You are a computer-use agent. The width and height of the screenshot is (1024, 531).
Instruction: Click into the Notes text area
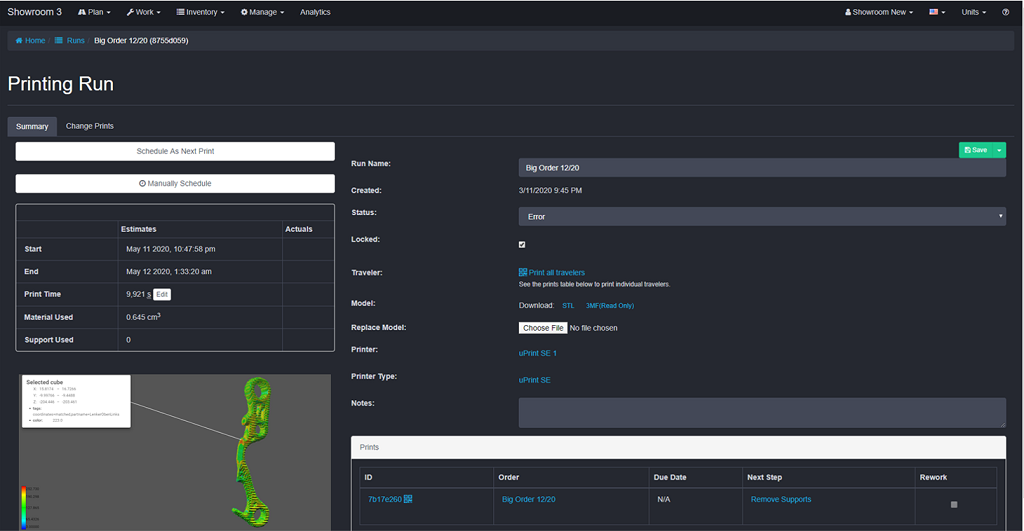761,412
